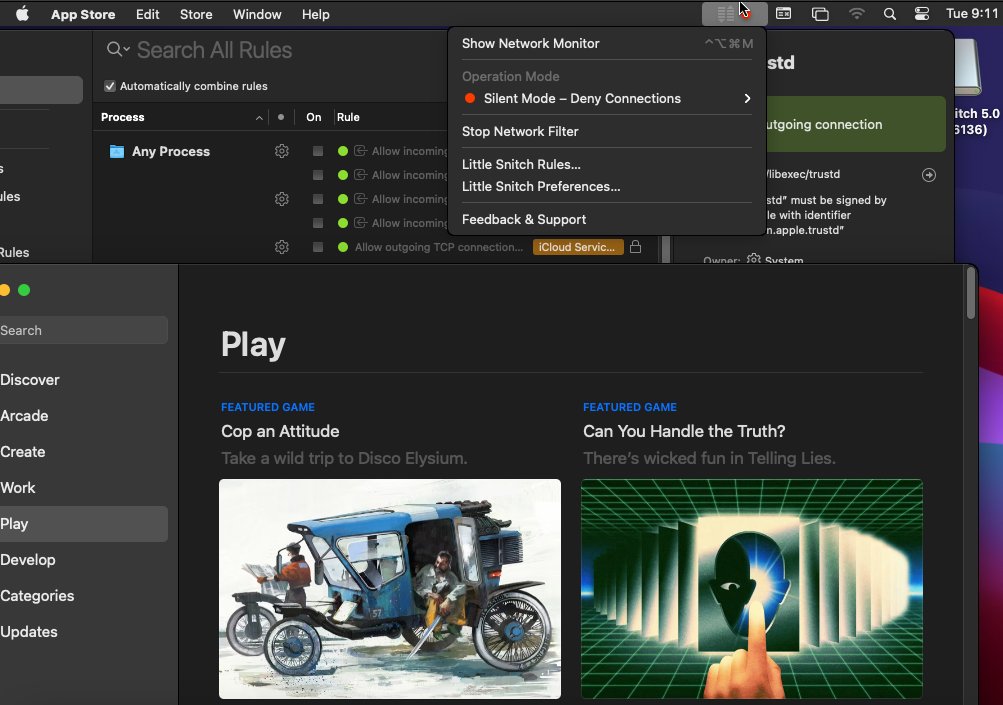The image size is (1003, 705).
Task: Click the arrow circle icon beside /libexec/trustd
Action: [x=929, y=175]
